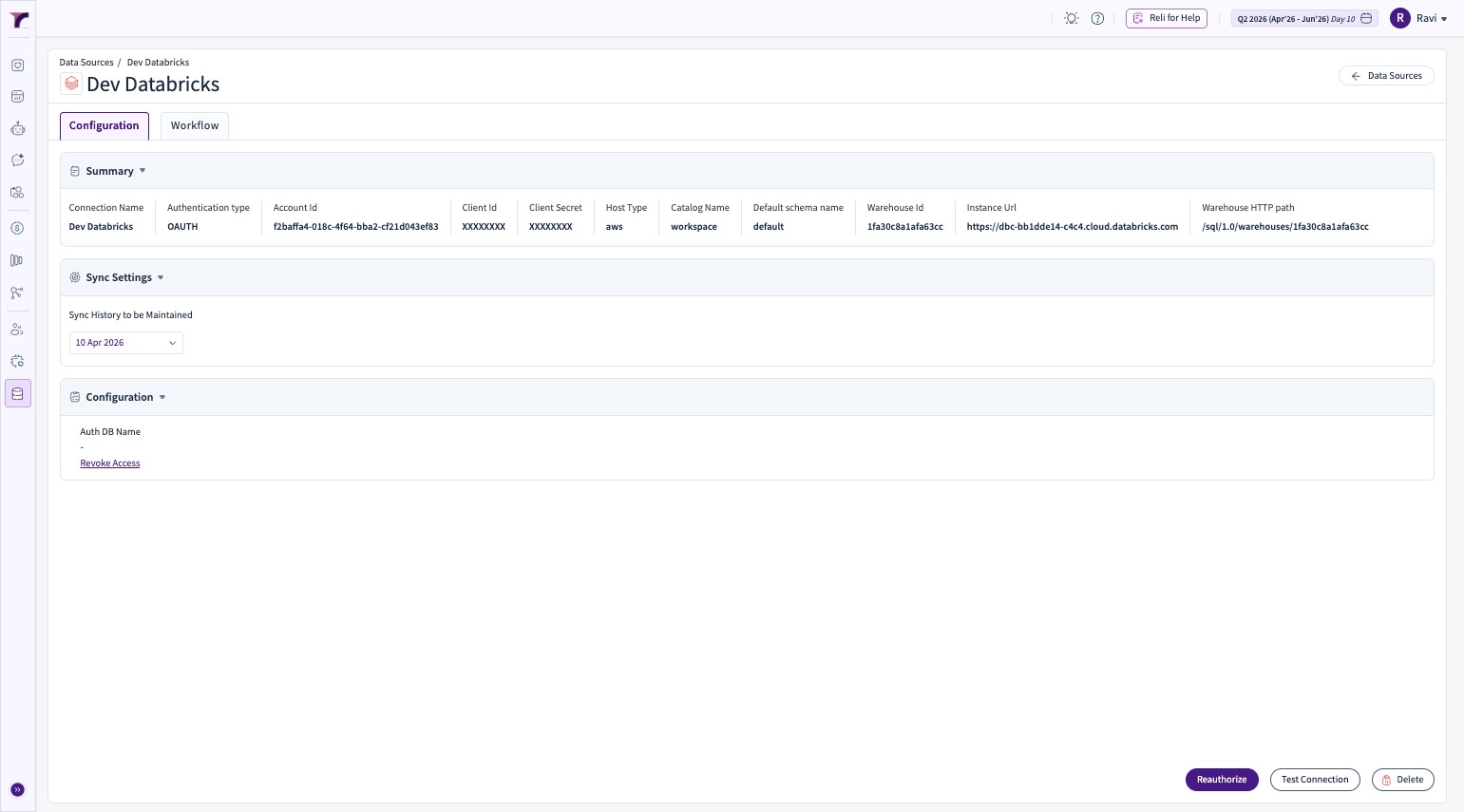Viewport: 1464px width, 812px height.
Task: Click Sync History to be Maintained label
Action: [131, 315]
